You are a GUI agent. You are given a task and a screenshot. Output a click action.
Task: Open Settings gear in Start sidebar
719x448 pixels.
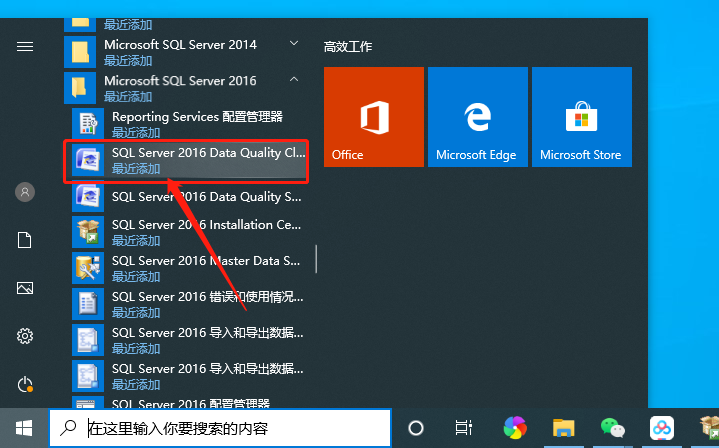(25, 336)
